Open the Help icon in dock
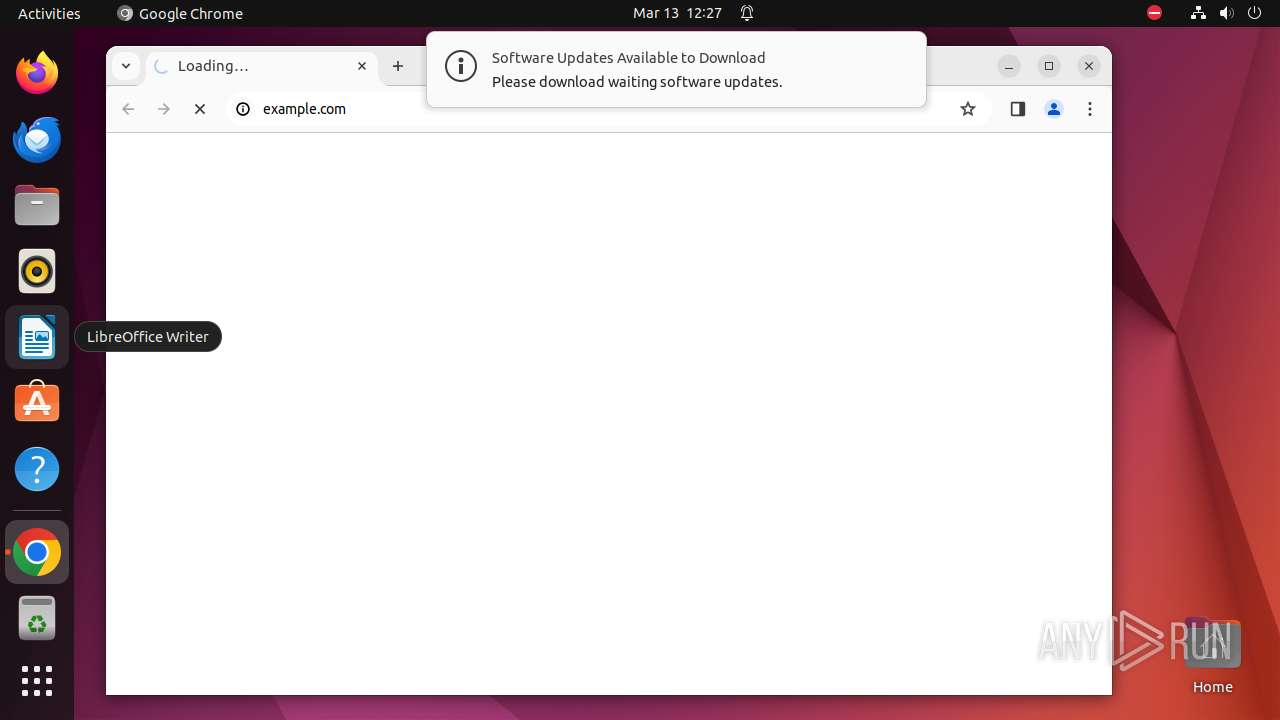The image size is (1280, 720). point(37,469)
